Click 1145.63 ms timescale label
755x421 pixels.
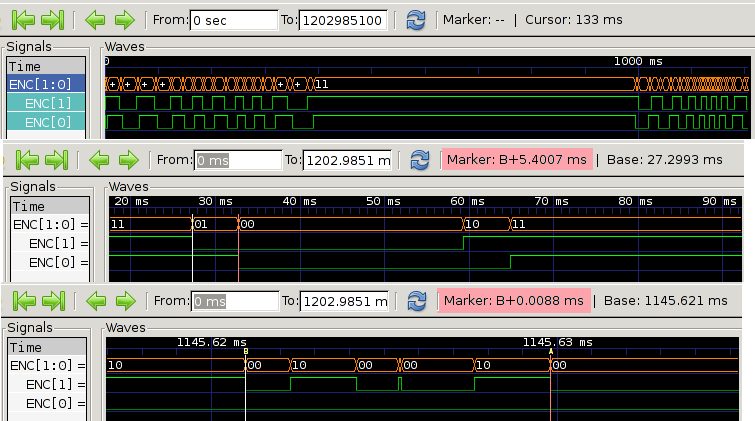(558, 342)
